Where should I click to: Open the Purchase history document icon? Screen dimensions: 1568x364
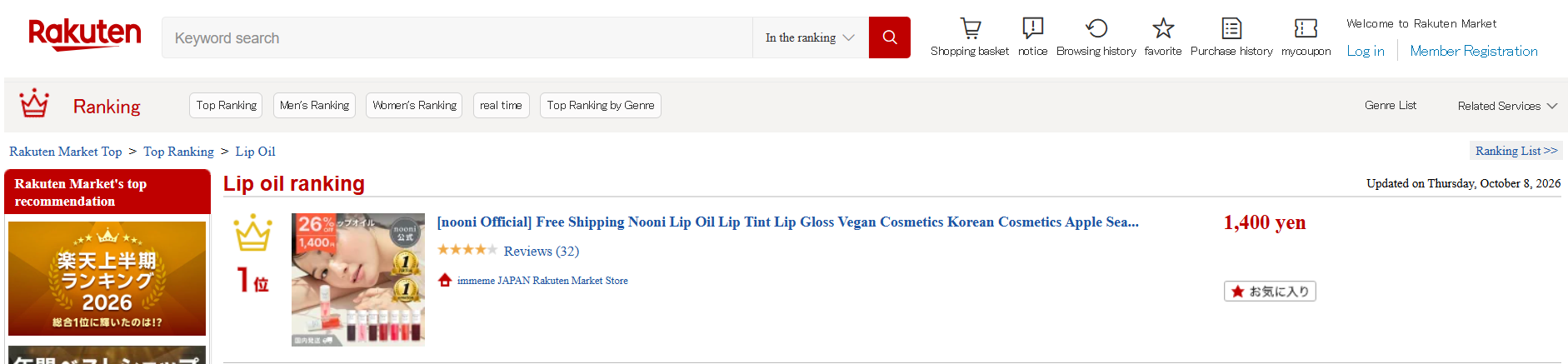click(x=1231, y=28)
